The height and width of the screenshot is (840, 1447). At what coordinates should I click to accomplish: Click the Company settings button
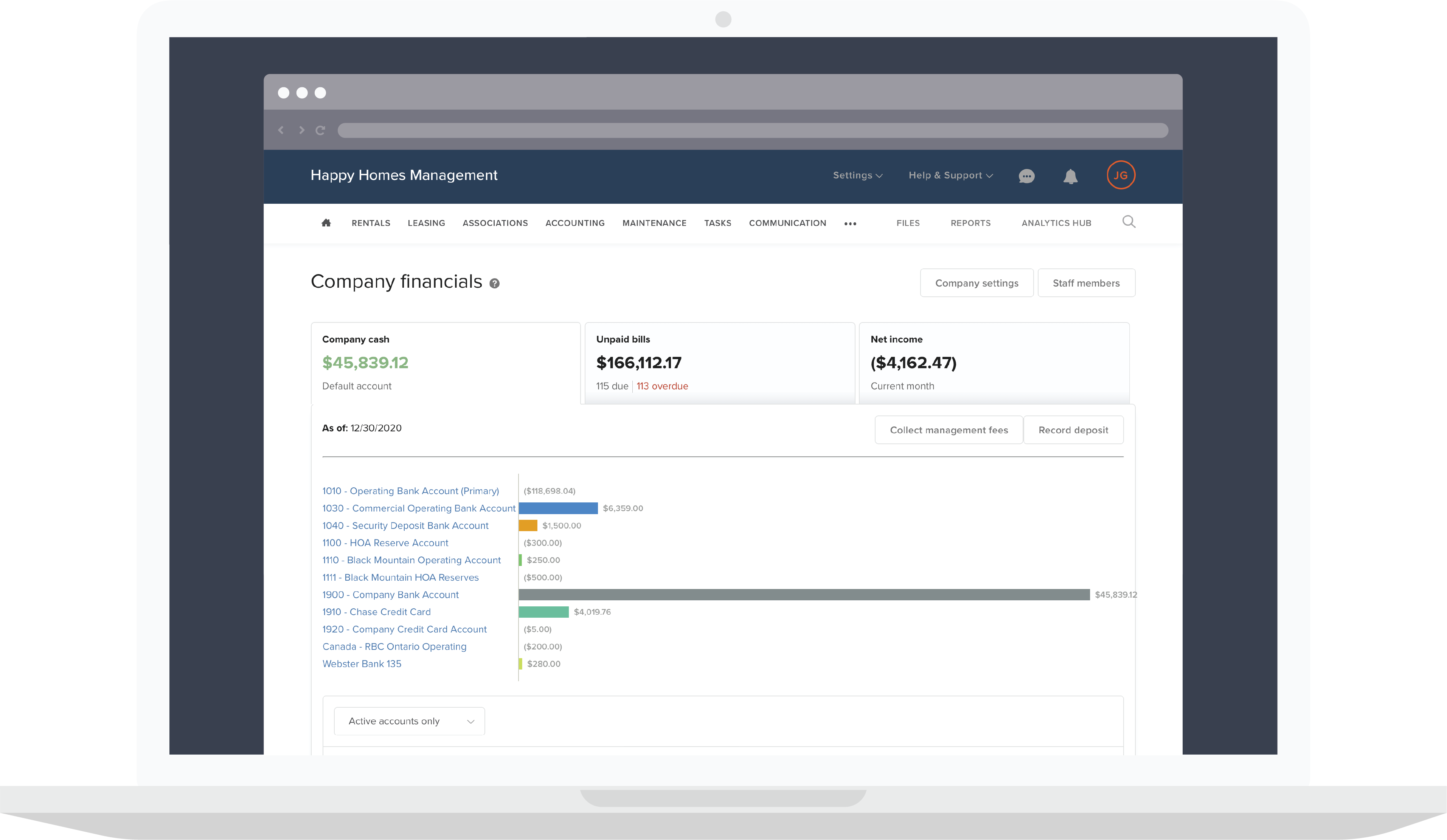tap(977, 283)
